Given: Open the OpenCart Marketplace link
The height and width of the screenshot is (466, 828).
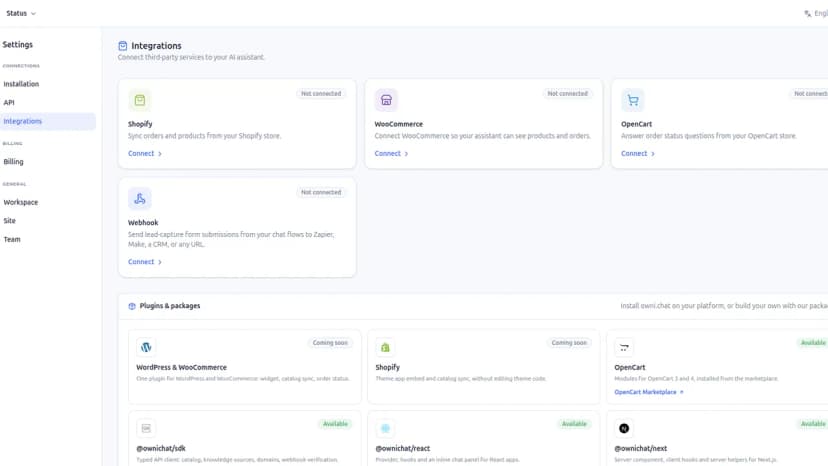Looking at the screenshot, I should click(649, 392).
